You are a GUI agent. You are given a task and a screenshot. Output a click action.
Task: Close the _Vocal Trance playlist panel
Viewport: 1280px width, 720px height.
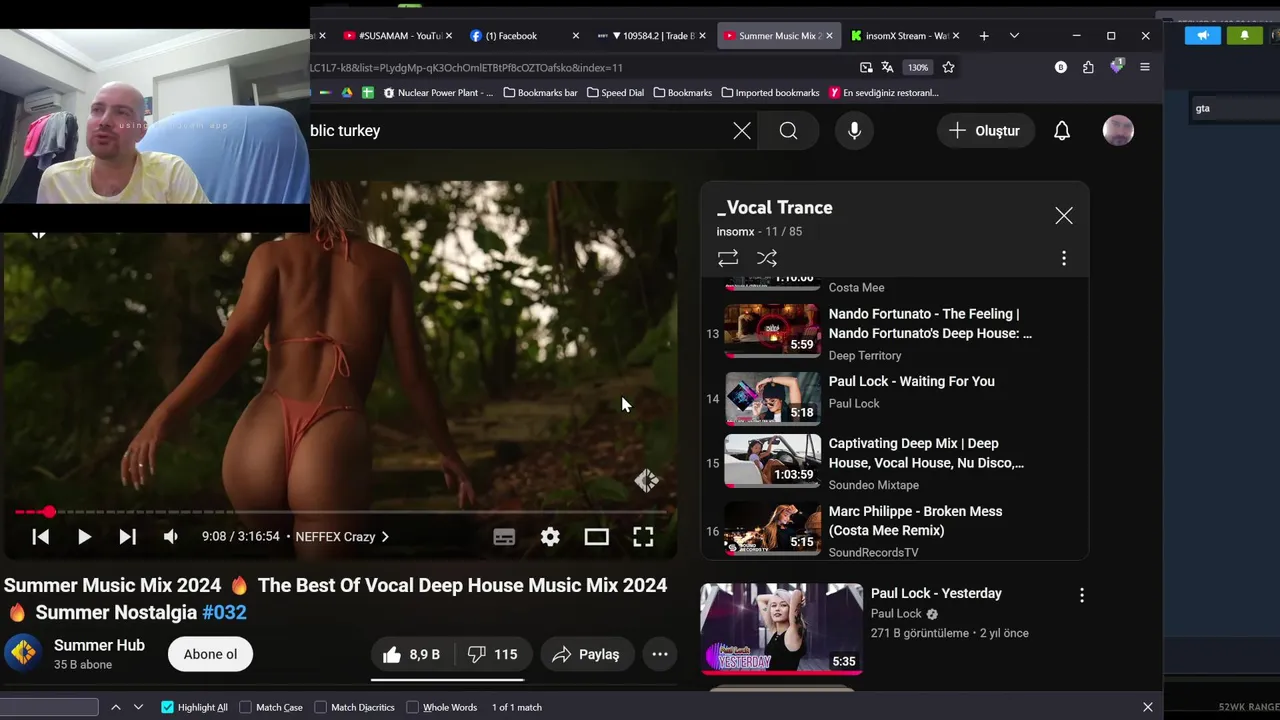[x=1064, y=216]
